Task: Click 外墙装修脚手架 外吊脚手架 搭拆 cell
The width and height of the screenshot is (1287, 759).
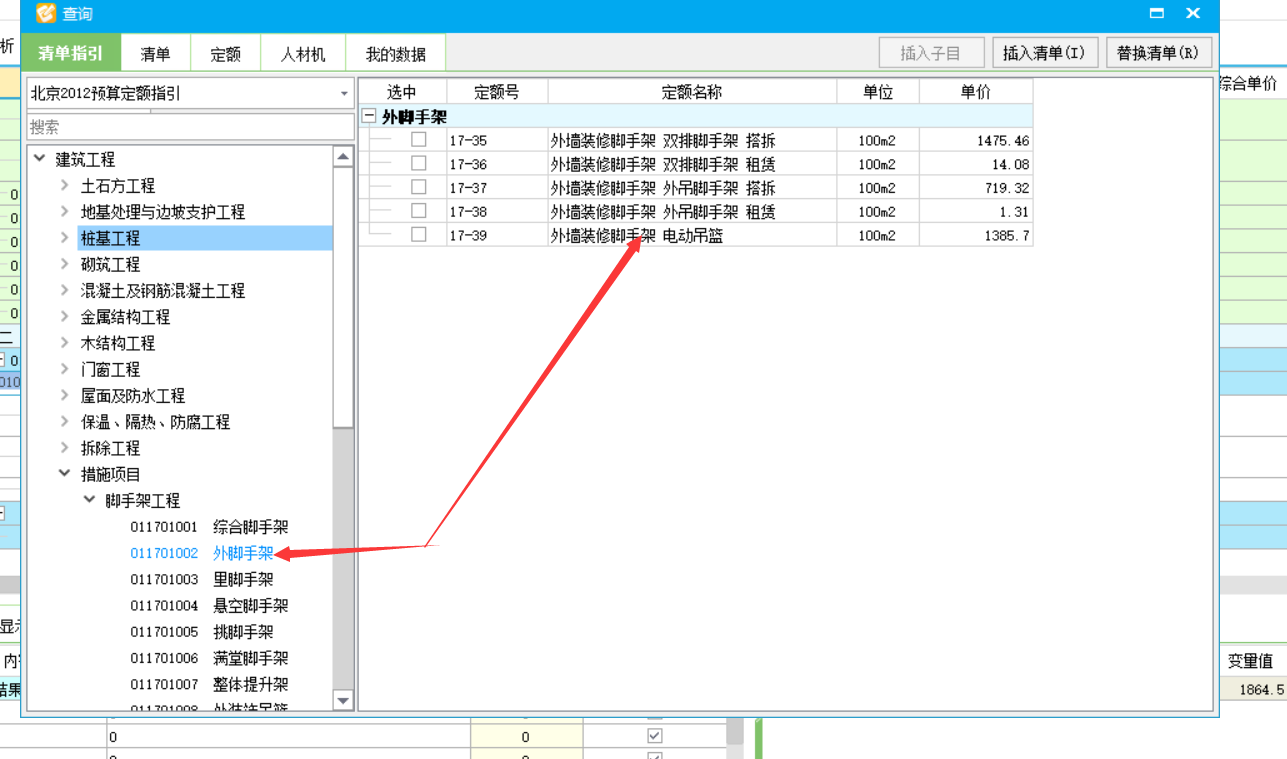Action: coord(692,188)
